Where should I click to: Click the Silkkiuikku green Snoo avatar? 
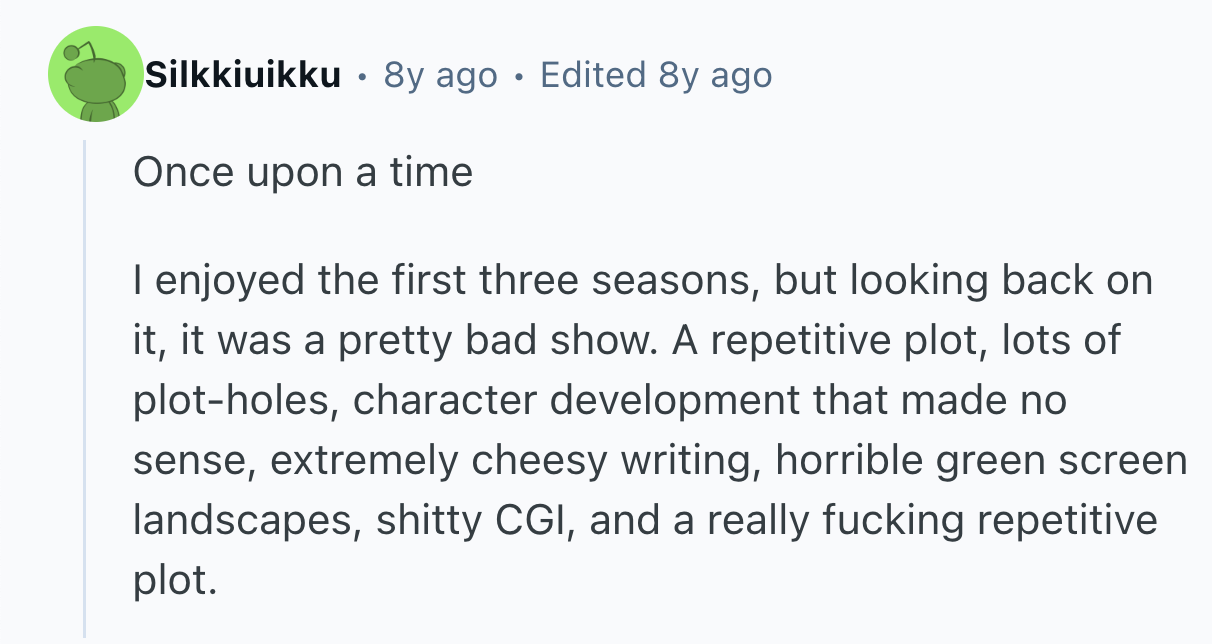(96, 75)
